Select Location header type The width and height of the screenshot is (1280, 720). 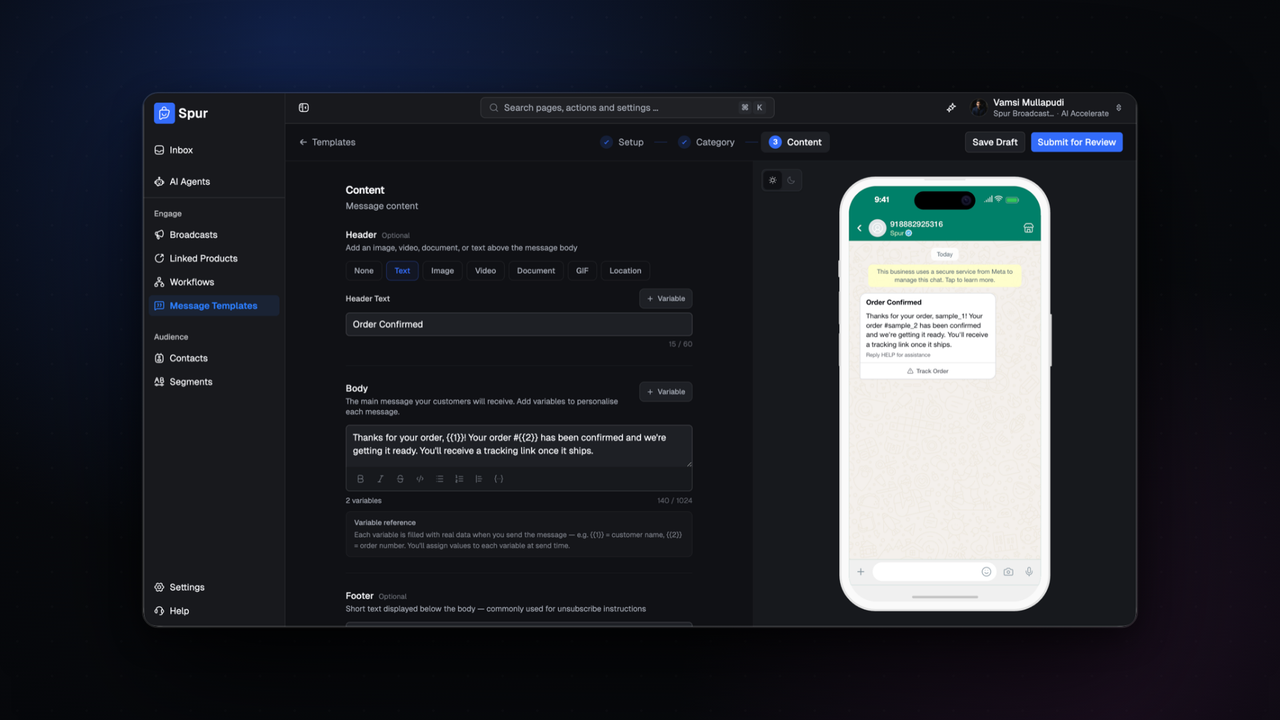pos(626,271)
